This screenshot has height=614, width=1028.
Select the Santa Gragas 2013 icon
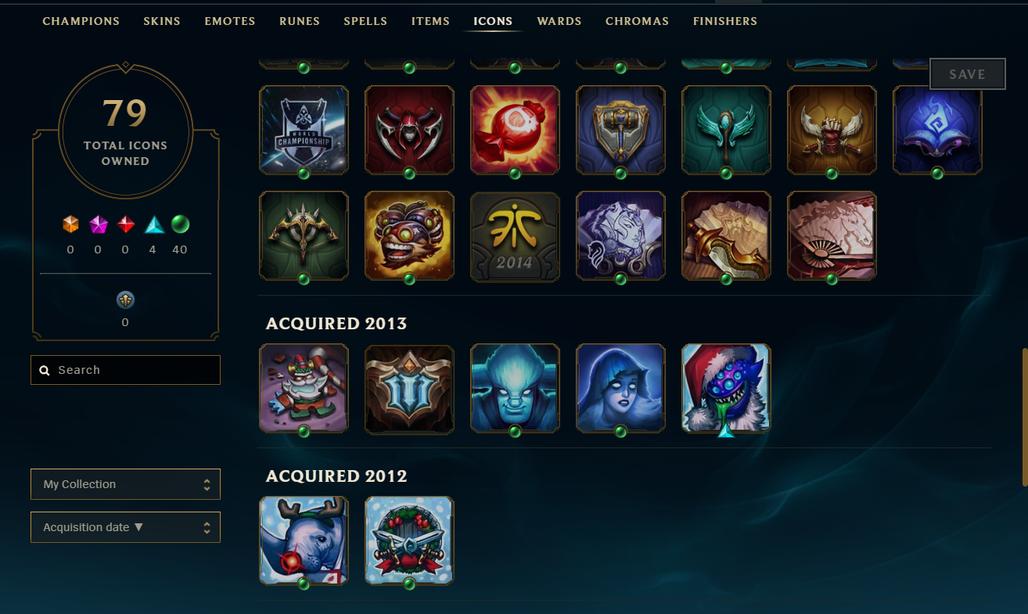pyautogui.click(x=304, y=388)
